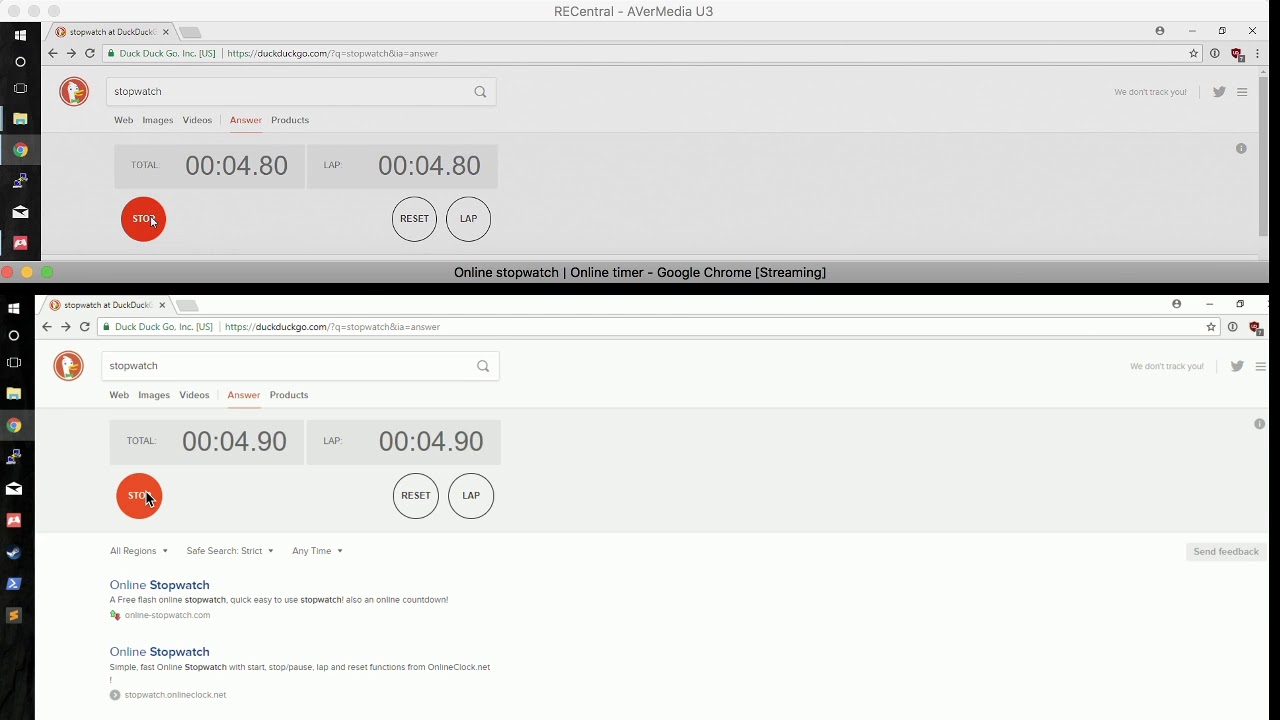Open Chrome three-dot menu in RECentral window
Viewport: 1280px width, 720px height.
pyautogui.click(x=1258, y=54)
